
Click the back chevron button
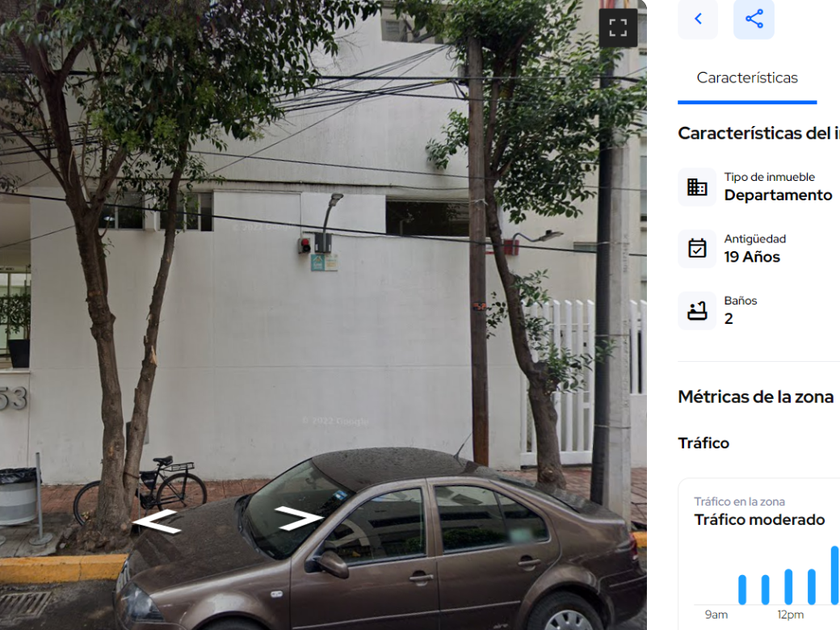point(698,19)
